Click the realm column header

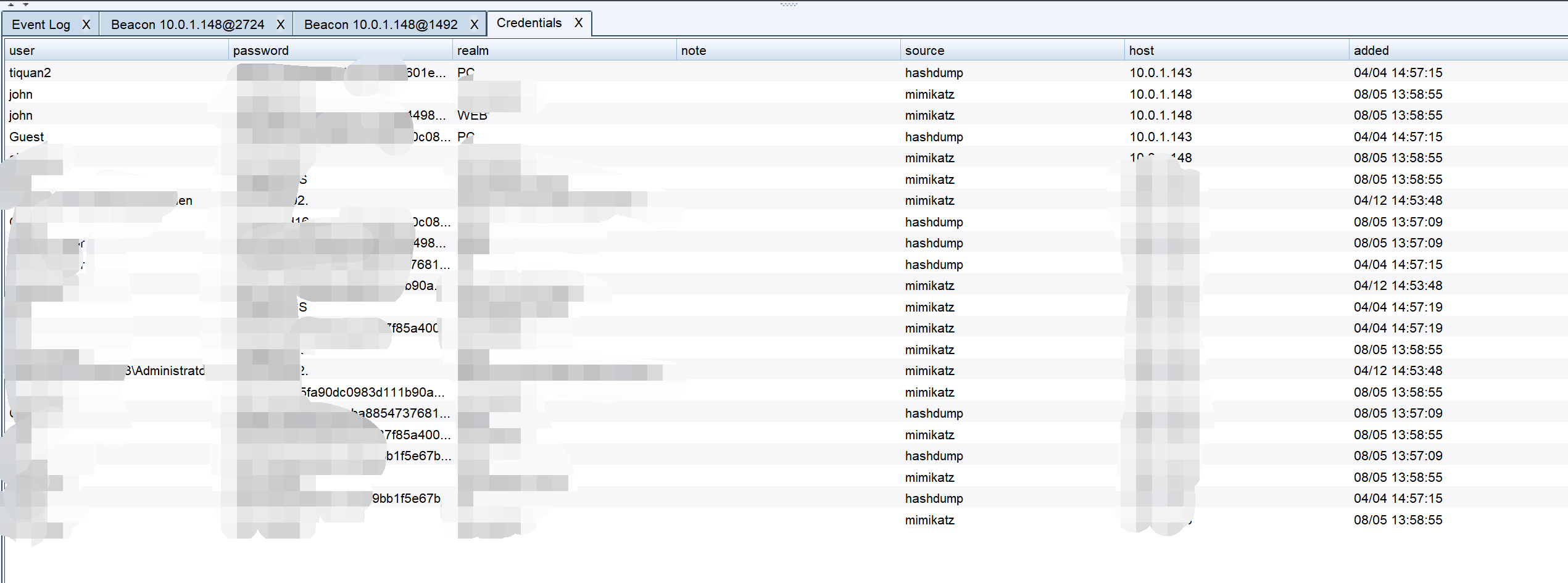pos(564,51)
